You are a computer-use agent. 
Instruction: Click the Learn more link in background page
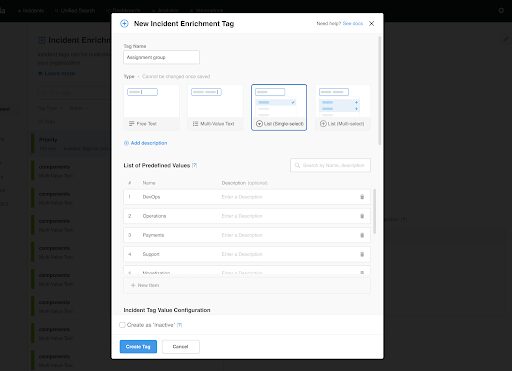pyautogui.click(x=57, y=73)
